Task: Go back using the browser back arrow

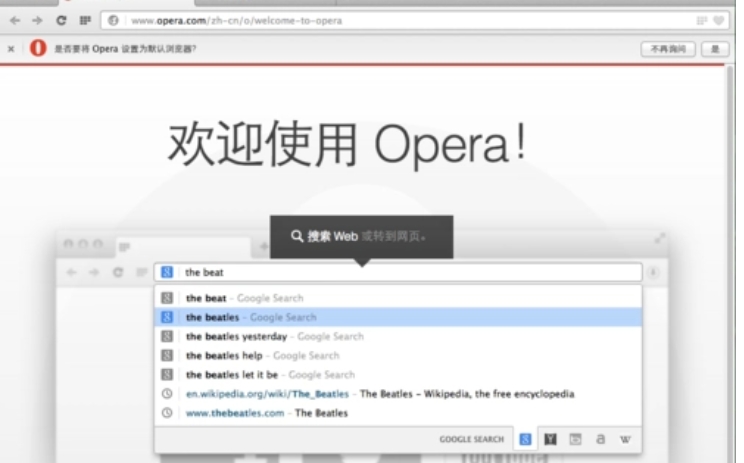Action: tap(15, 20)
